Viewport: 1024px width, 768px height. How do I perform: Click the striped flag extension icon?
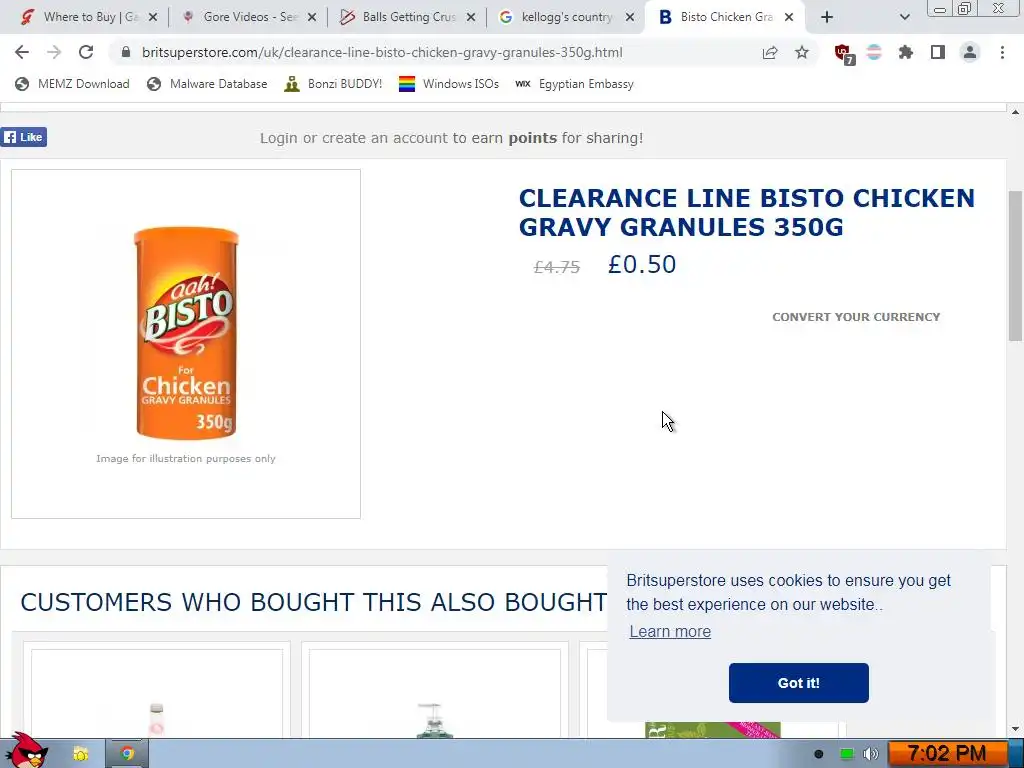click(874, 52)
